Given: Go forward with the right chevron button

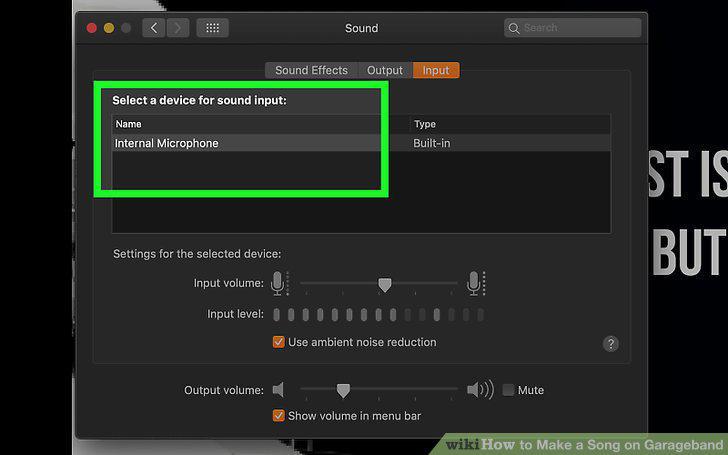Looking at the screenshot, I should tap(178, 28).
